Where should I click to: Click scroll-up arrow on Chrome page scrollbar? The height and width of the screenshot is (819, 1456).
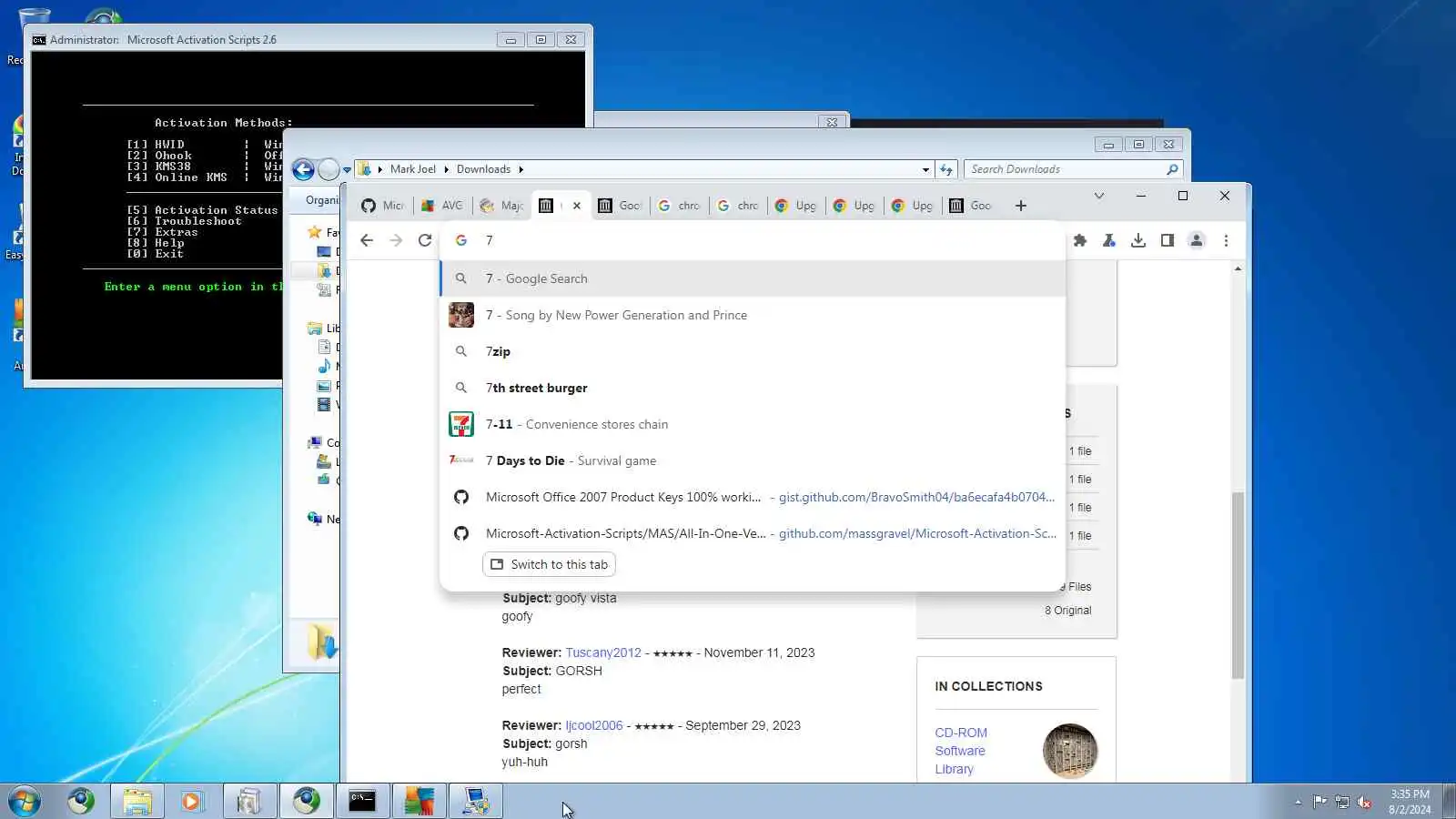[1238, 268]
